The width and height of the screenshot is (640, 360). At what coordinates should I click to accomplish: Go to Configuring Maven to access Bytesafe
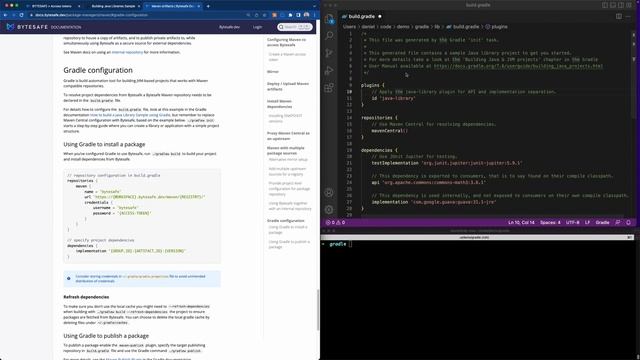coord(286,42)
